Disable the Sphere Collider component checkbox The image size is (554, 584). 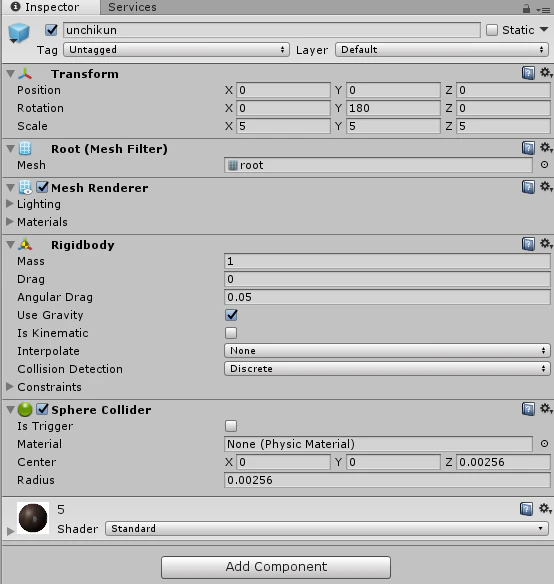pyautogui.click(x=42, y=409)
